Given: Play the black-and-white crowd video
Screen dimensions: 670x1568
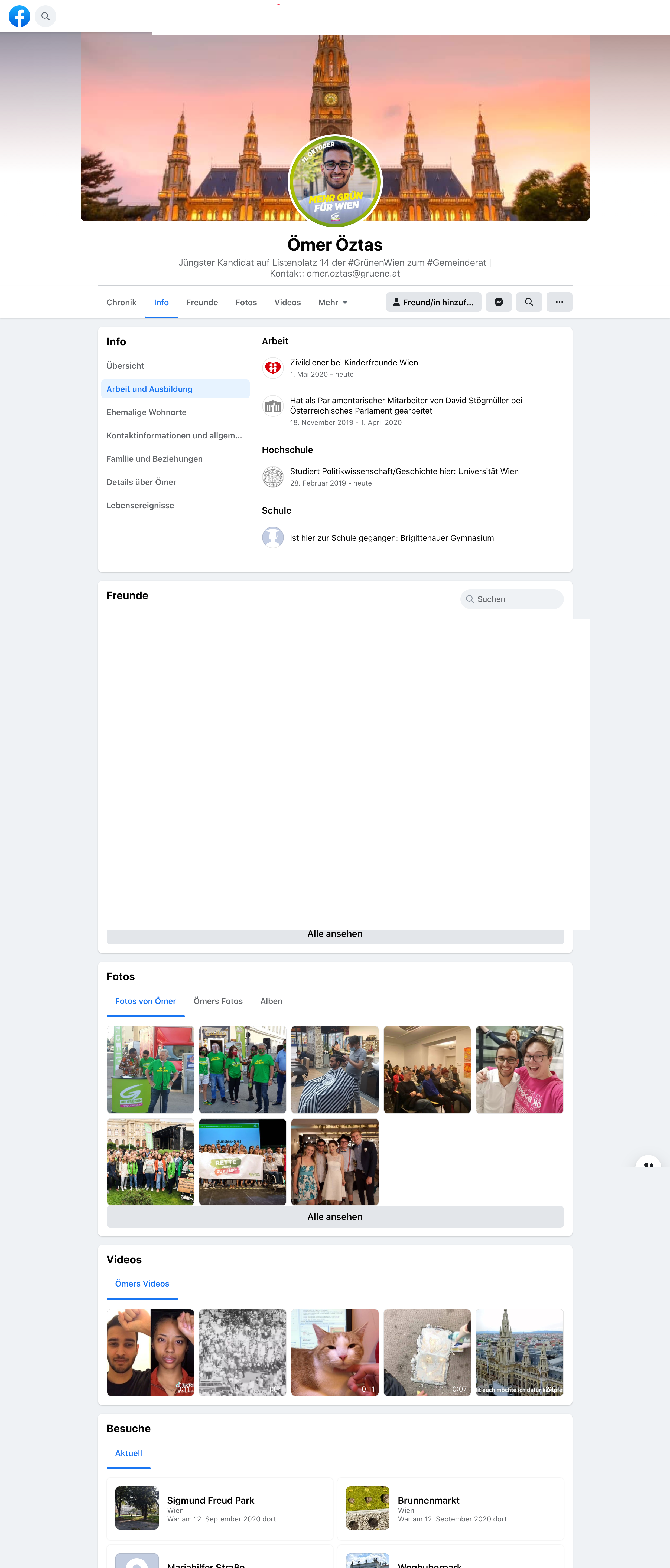Looking at the screenshot, I should pos(242,1353).
